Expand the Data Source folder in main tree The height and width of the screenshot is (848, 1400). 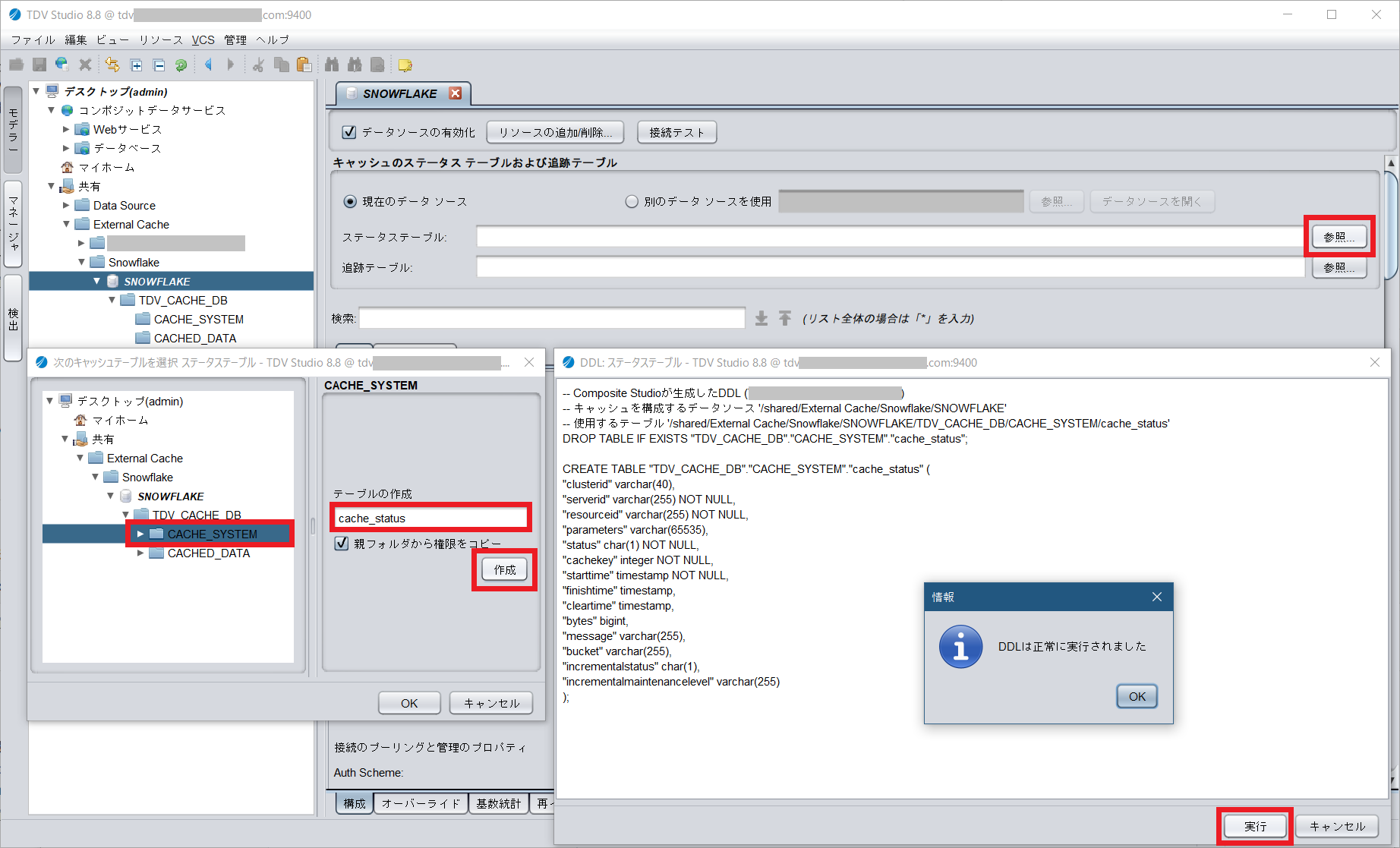[x=66, y=205]
